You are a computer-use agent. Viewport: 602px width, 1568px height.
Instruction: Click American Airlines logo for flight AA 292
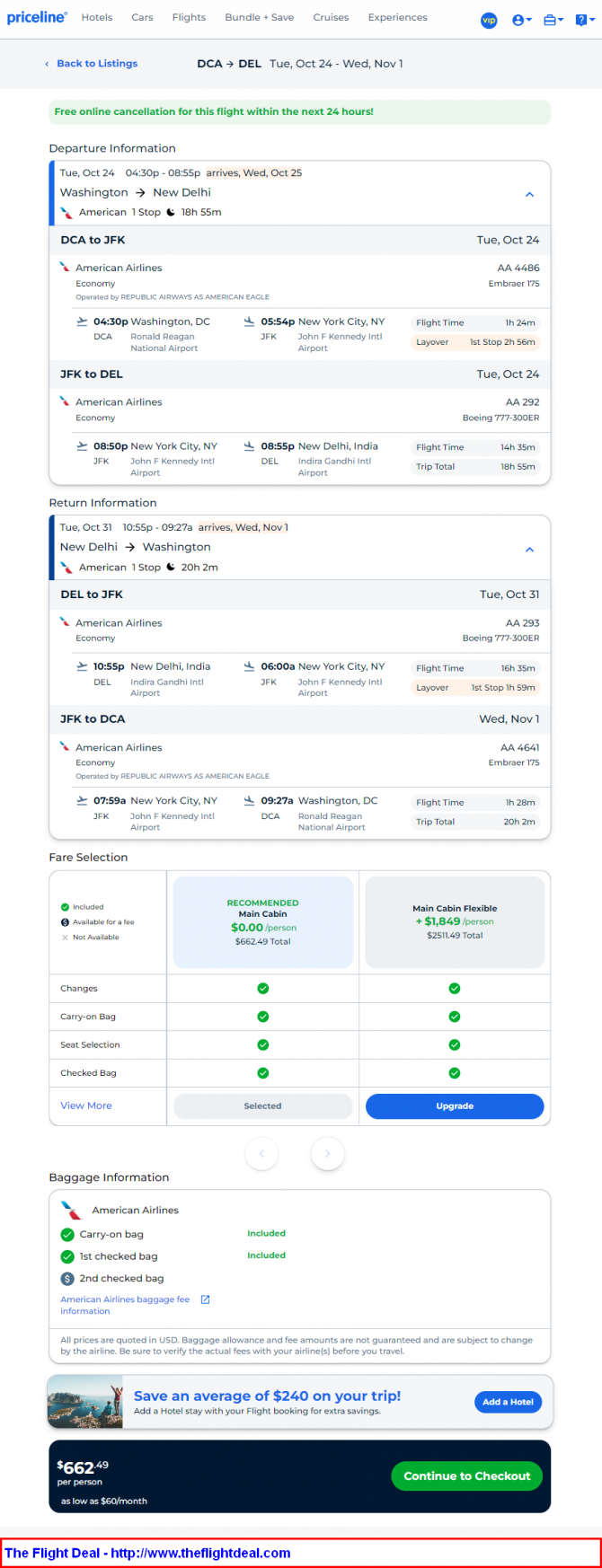click(x=65, y=401)
